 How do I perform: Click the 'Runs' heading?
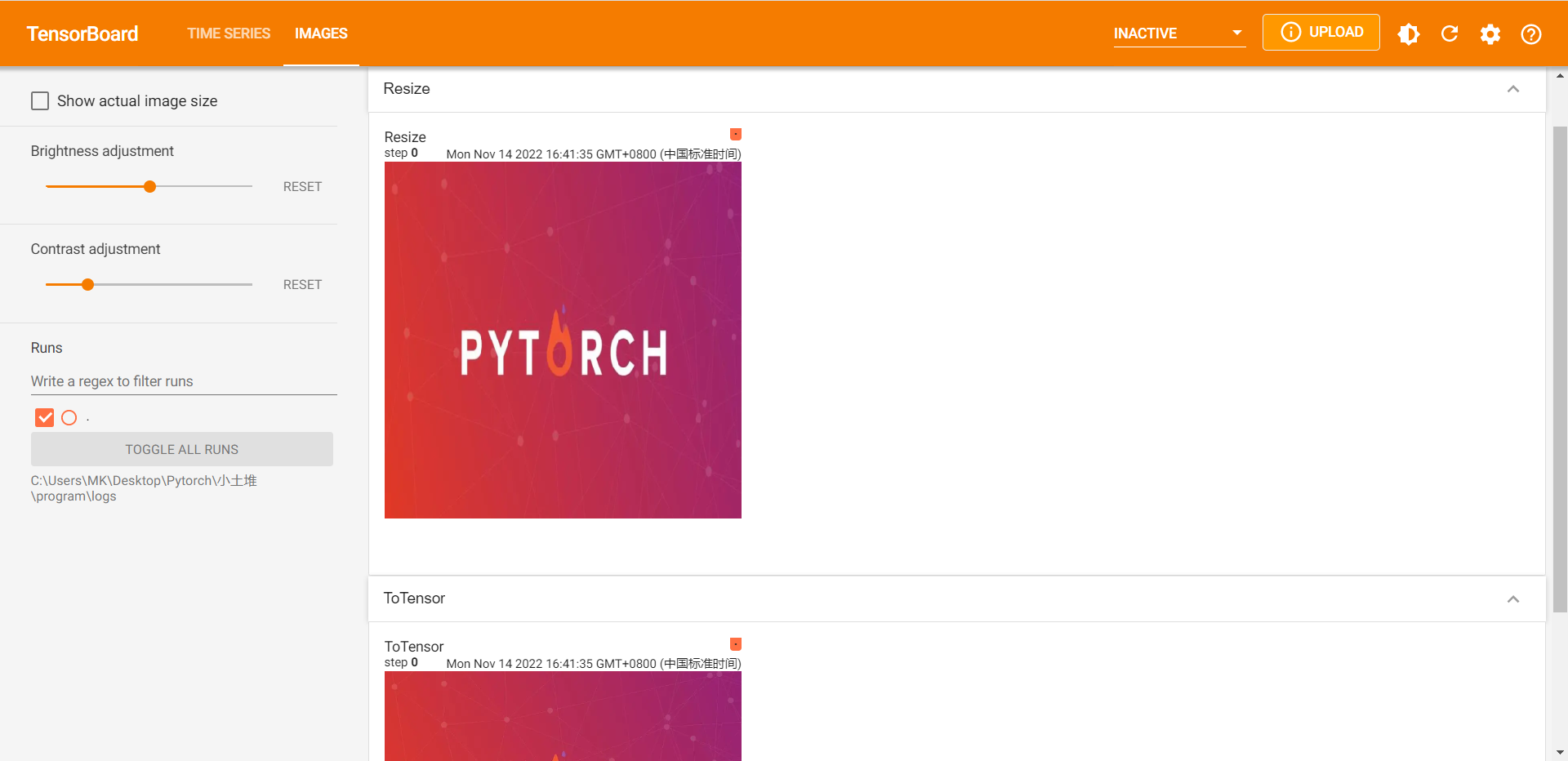47,348
